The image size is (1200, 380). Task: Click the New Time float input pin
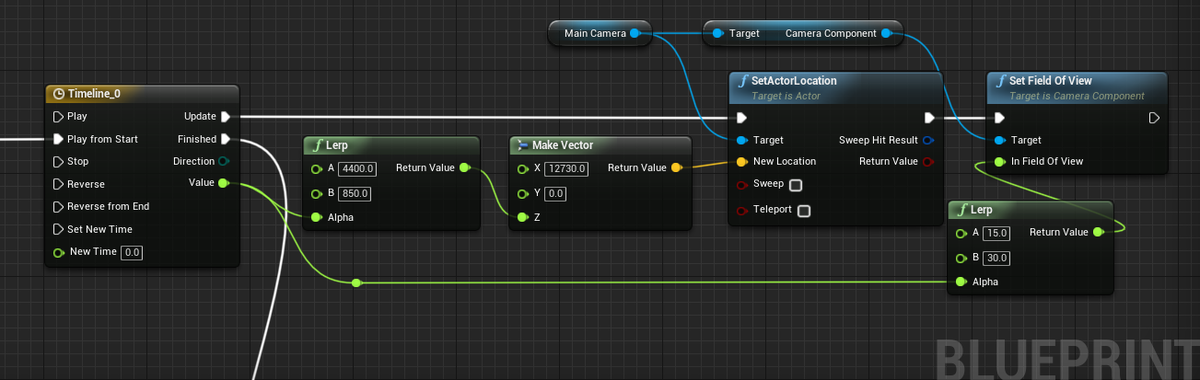(x=58, y=252)
